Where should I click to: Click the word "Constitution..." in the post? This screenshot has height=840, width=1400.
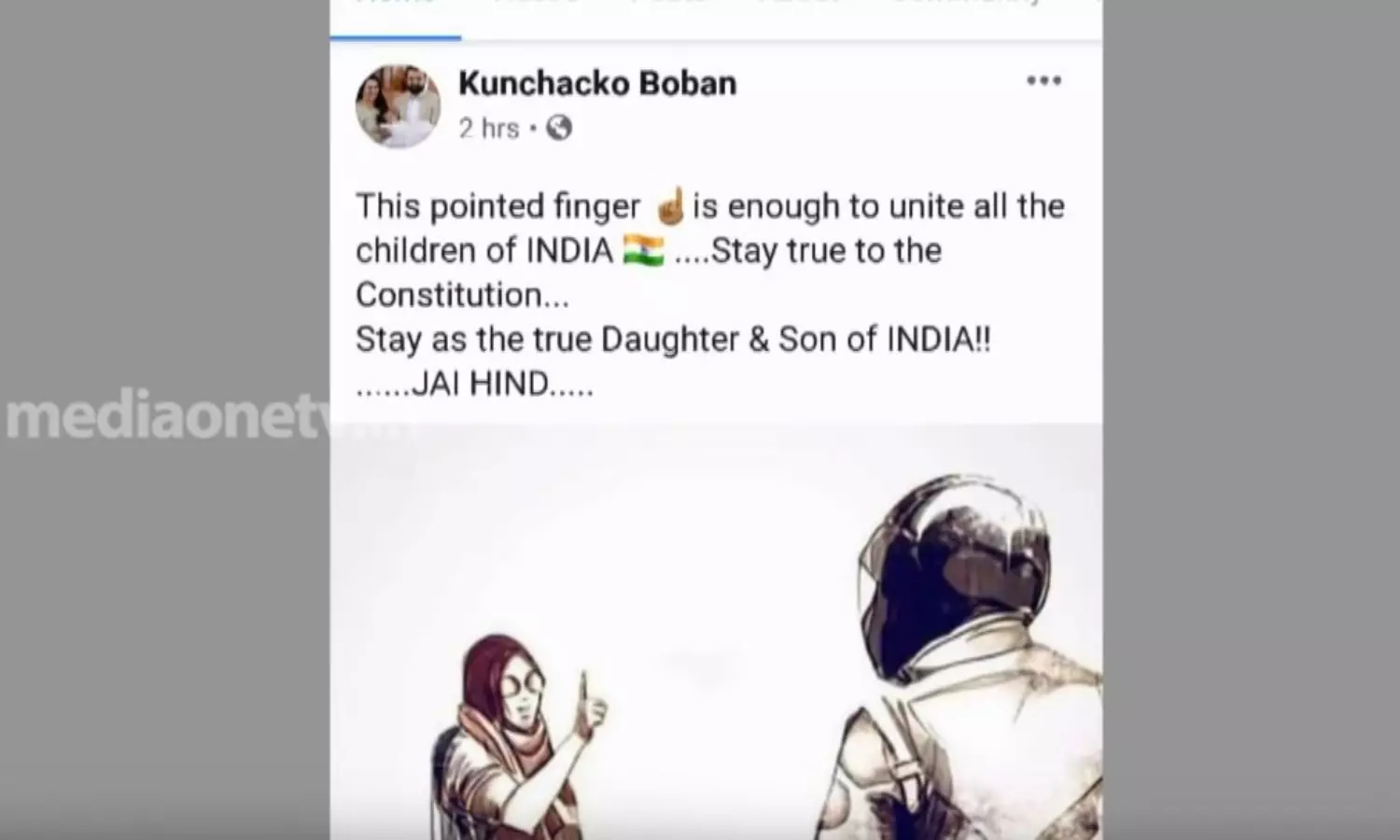tap(462, 295)
